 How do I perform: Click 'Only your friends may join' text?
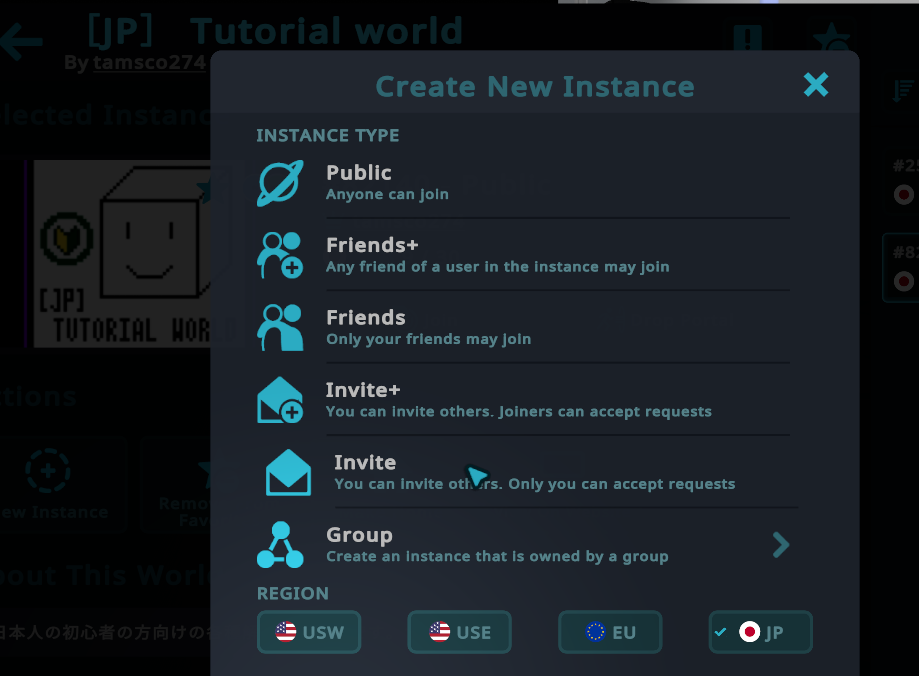tap(428, 339)
